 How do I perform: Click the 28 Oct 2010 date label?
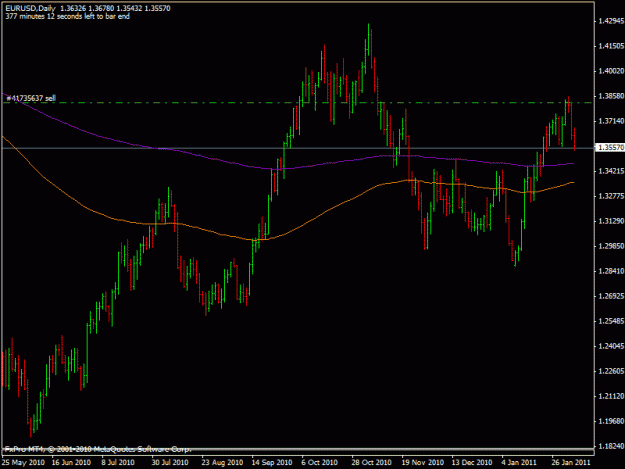[x=371, y=463]
